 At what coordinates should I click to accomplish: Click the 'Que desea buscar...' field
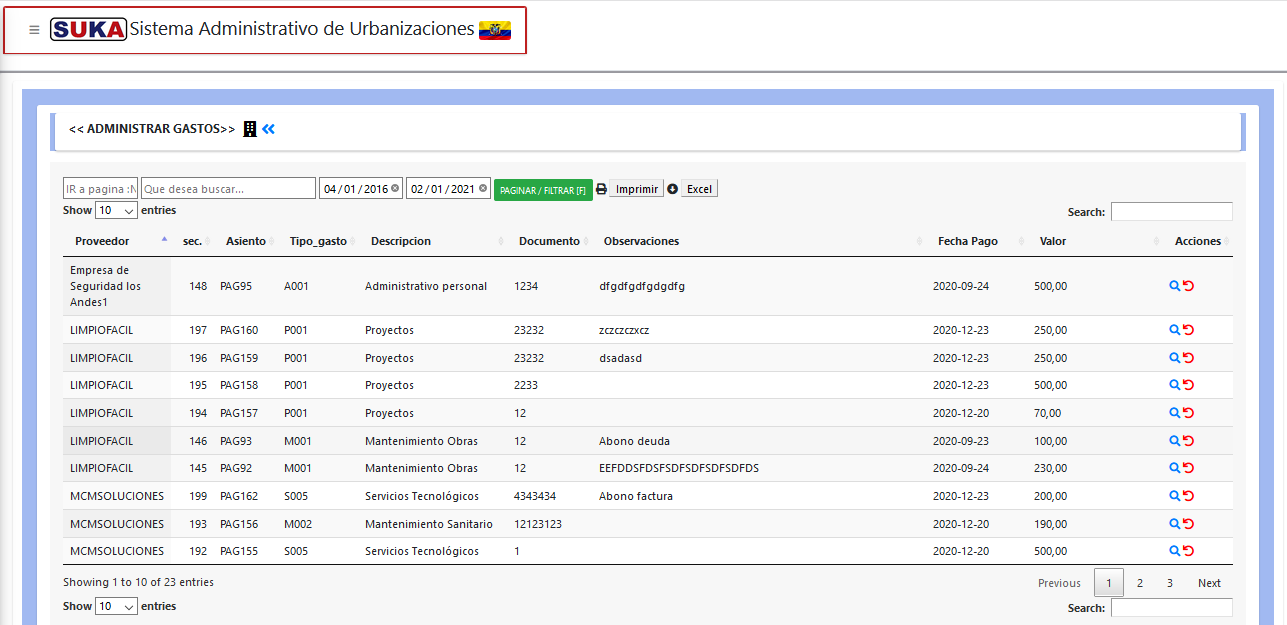point(228,188)
